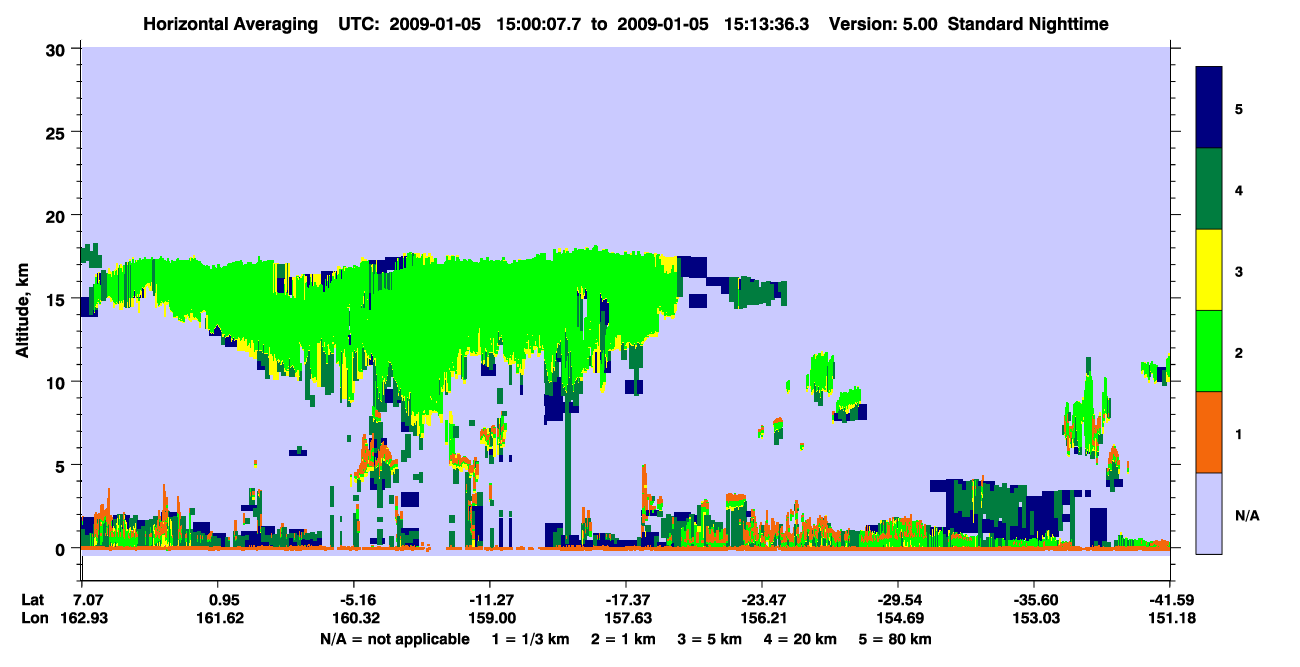This screenshot has width=1300, height=667.
Task: Click the latitude value -17.37
Action: pyautogui.click(x=625, y=600)
